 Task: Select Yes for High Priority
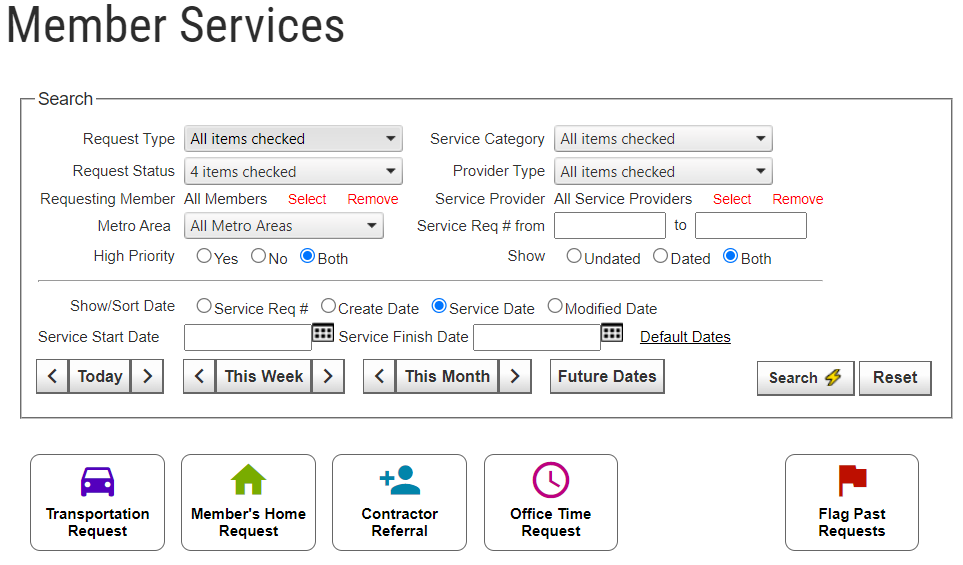point(204,256)
